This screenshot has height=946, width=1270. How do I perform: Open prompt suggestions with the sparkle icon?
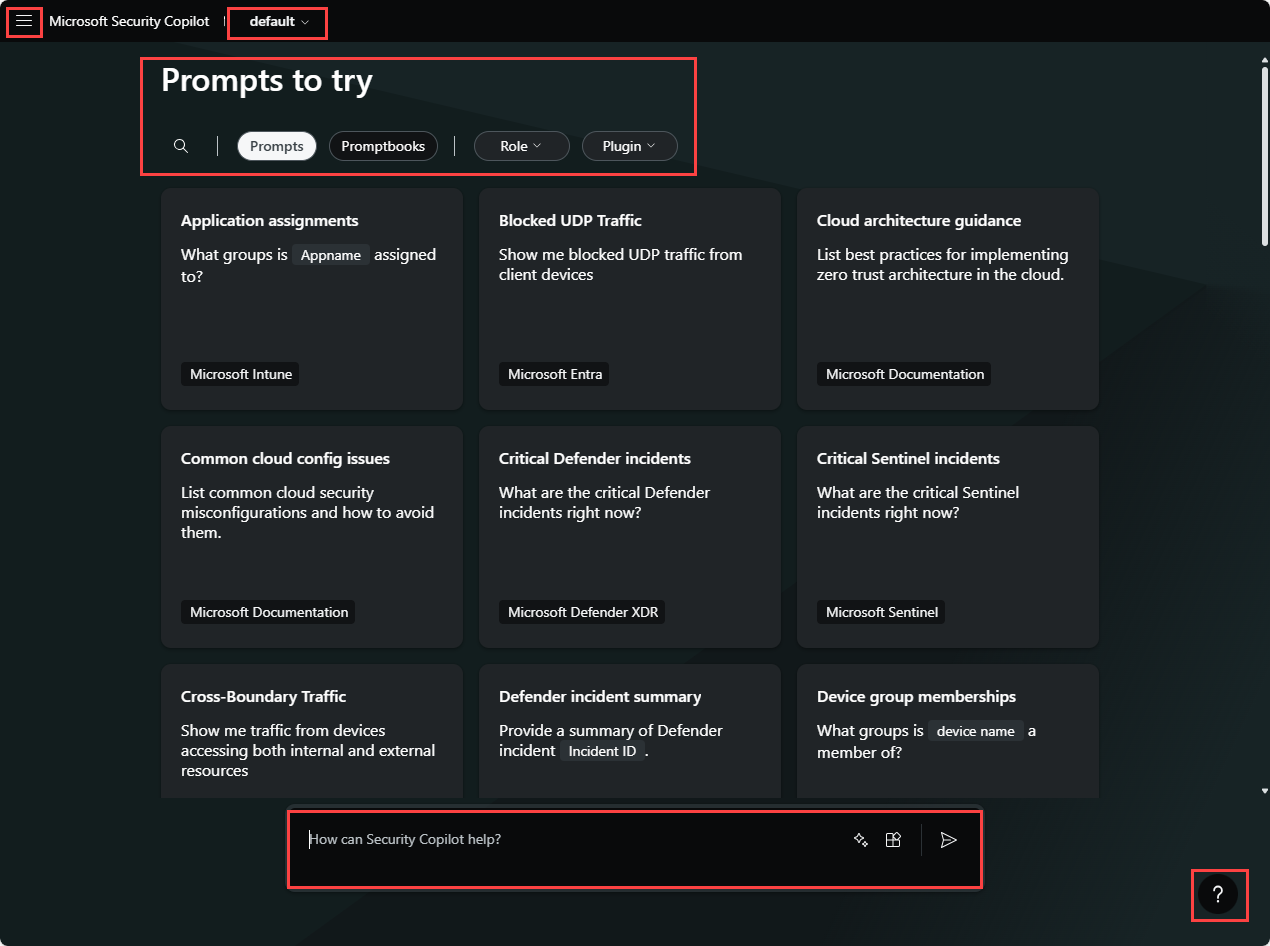tap(861, 840)
